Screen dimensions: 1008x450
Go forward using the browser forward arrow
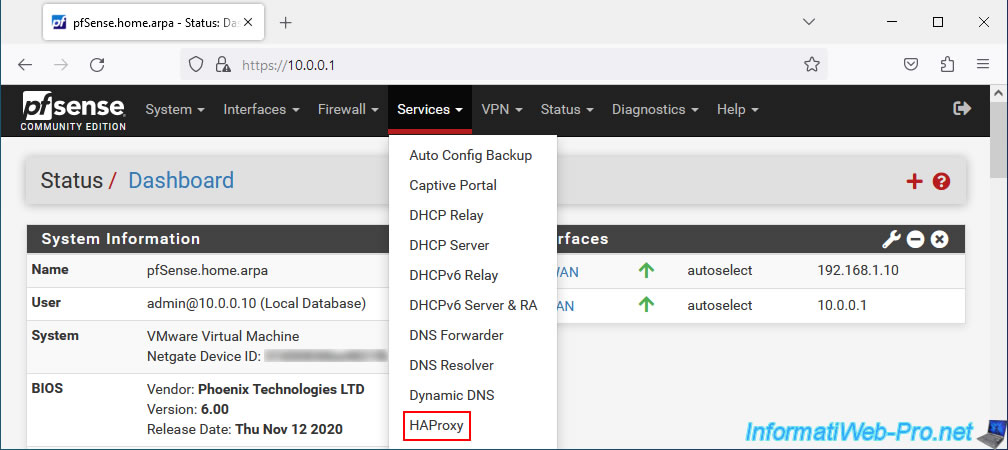point(60,64)
